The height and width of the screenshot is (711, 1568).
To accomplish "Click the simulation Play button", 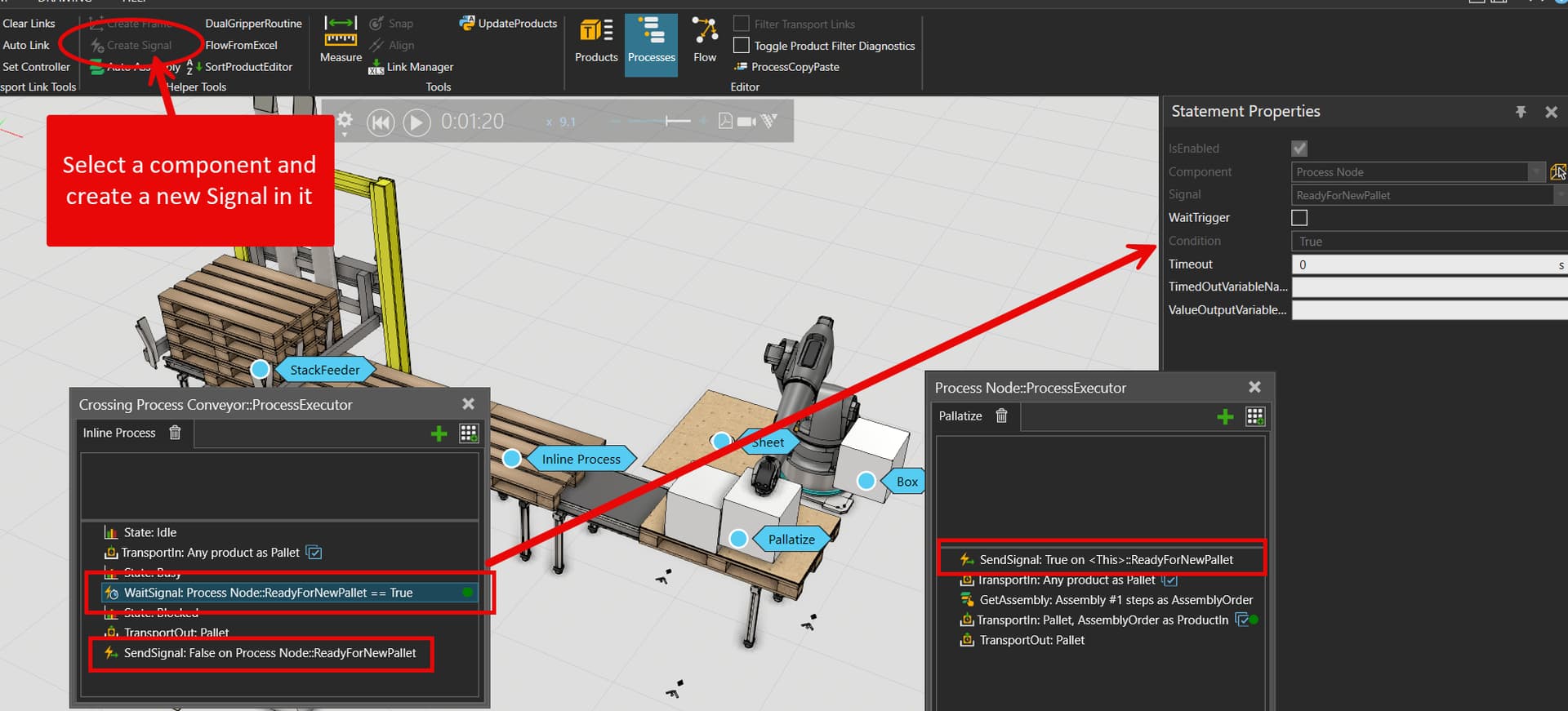I will pyautogui.click(x=416, y=122).
